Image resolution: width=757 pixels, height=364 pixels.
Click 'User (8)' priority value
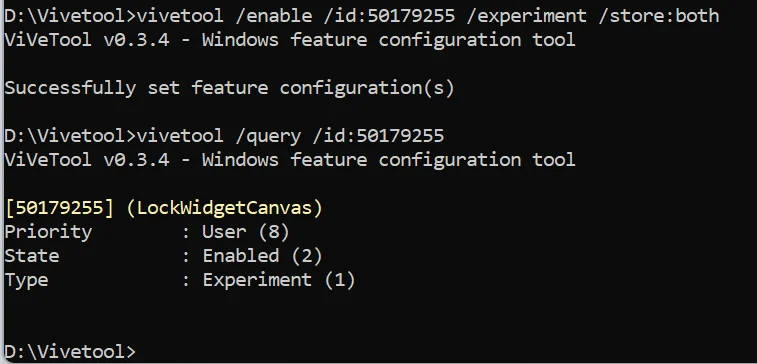(246, 232)
